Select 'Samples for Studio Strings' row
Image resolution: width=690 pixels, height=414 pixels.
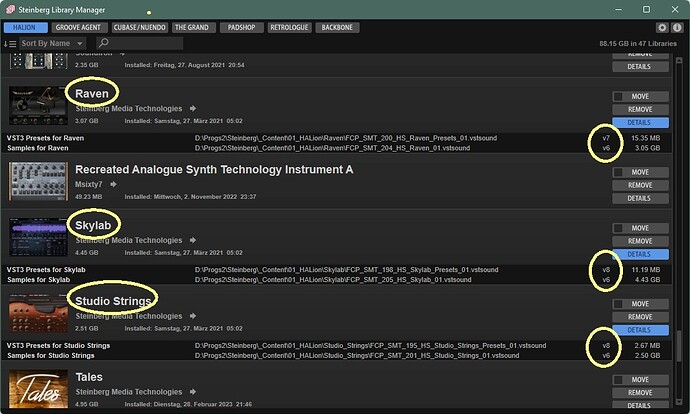coord(337,355)
